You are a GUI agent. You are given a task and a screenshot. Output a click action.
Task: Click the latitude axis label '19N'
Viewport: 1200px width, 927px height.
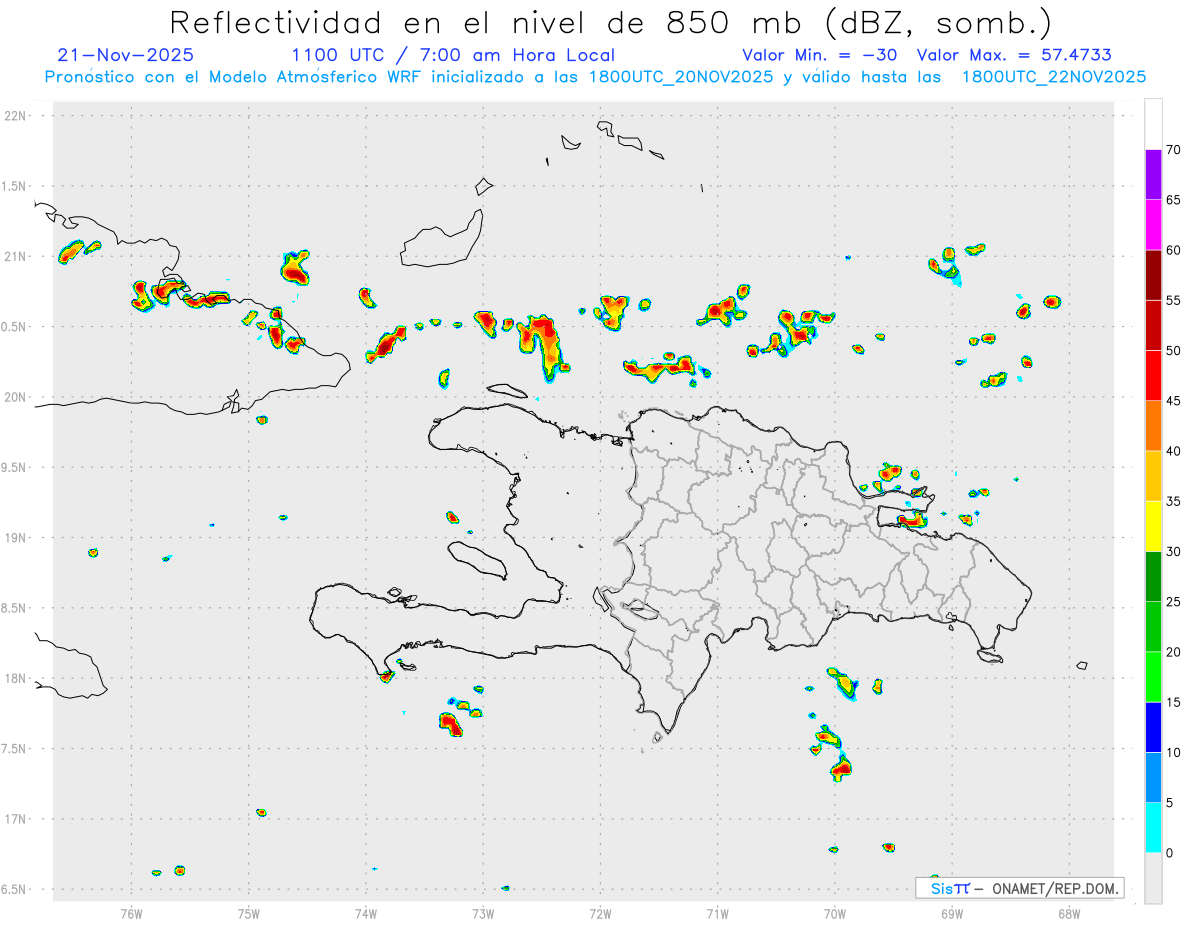(16, 538)
